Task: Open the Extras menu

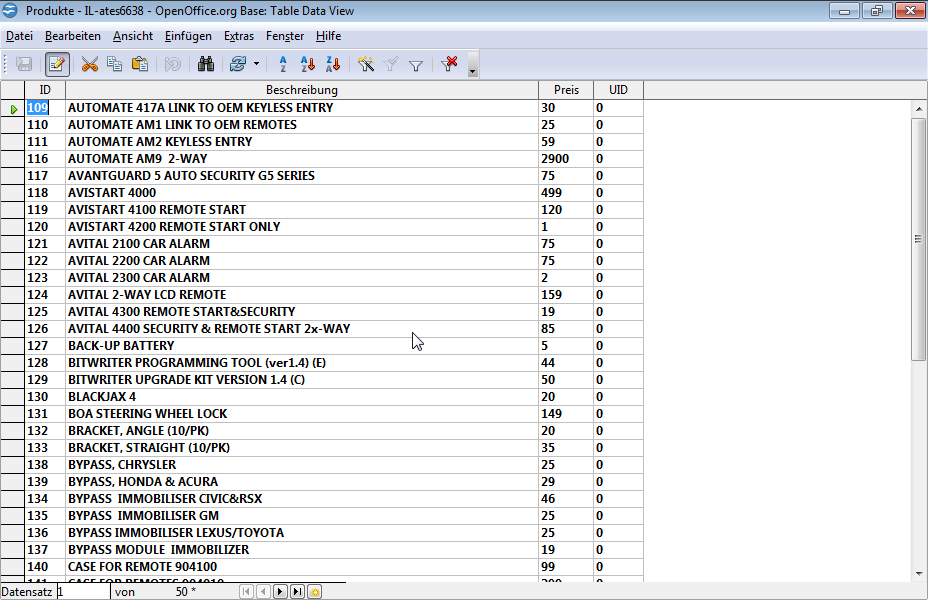Action: 239,36
